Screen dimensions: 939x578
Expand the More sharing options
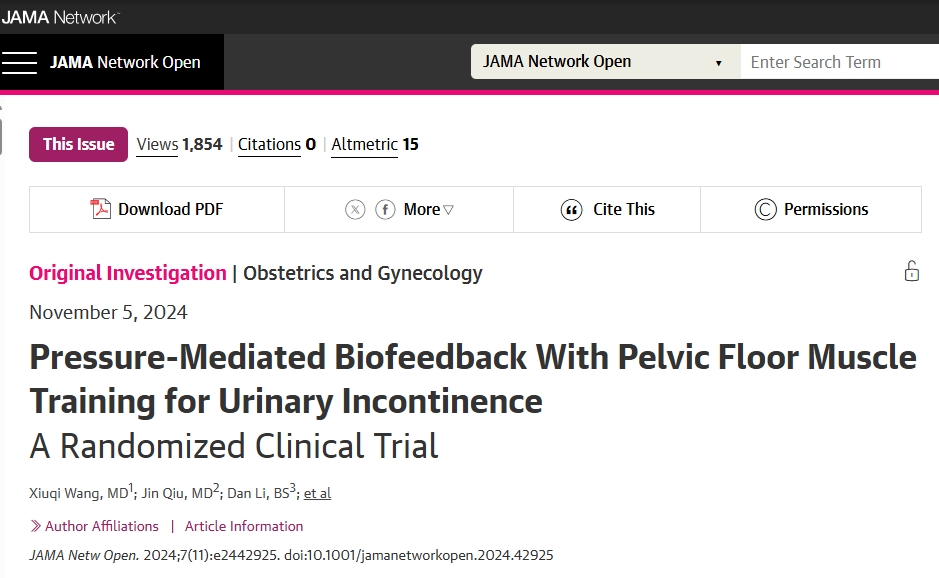[428, 209]
